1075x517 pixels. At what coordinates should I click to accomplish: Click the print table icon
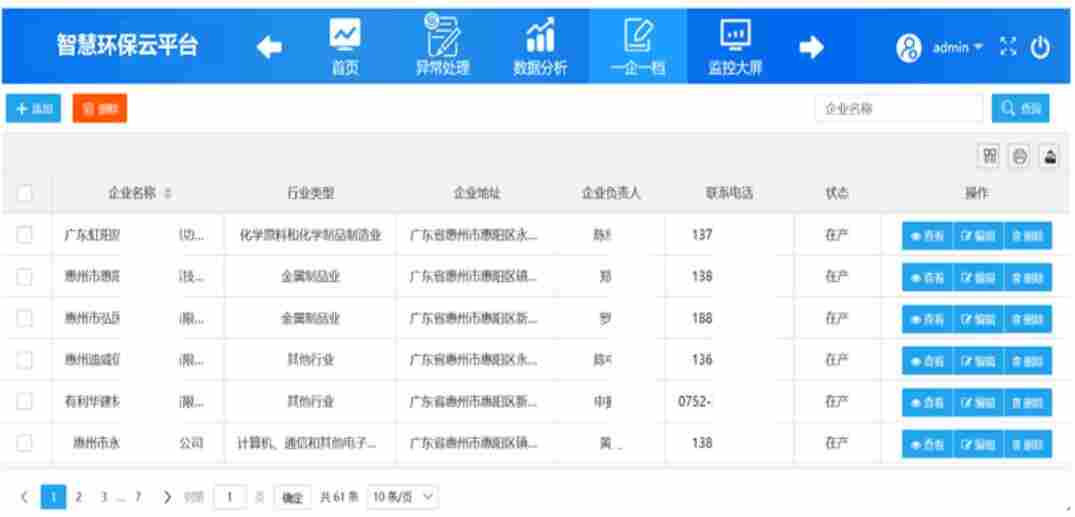(x=1019, y=156)
